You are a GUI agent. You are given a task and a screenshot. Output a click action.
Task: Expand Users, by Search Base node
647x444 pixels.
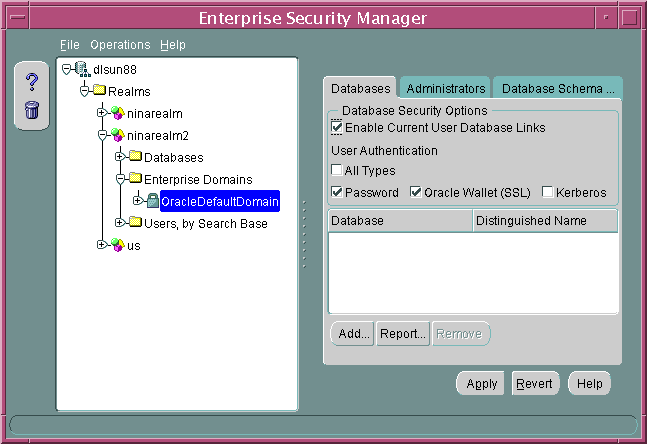[120, 223]
